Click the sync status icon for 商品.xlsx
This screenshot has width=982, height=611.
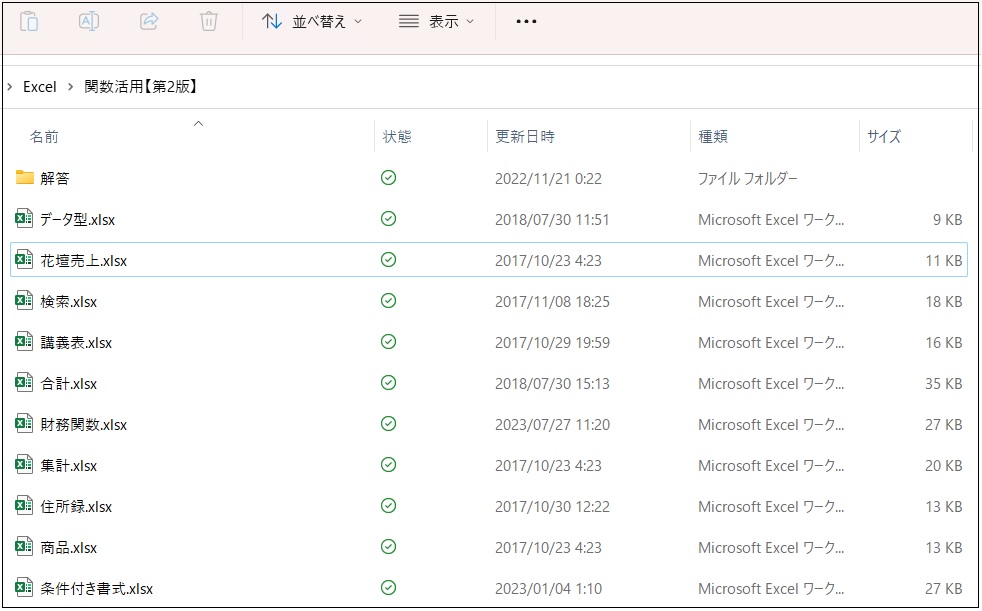click(x=389, y=547)
